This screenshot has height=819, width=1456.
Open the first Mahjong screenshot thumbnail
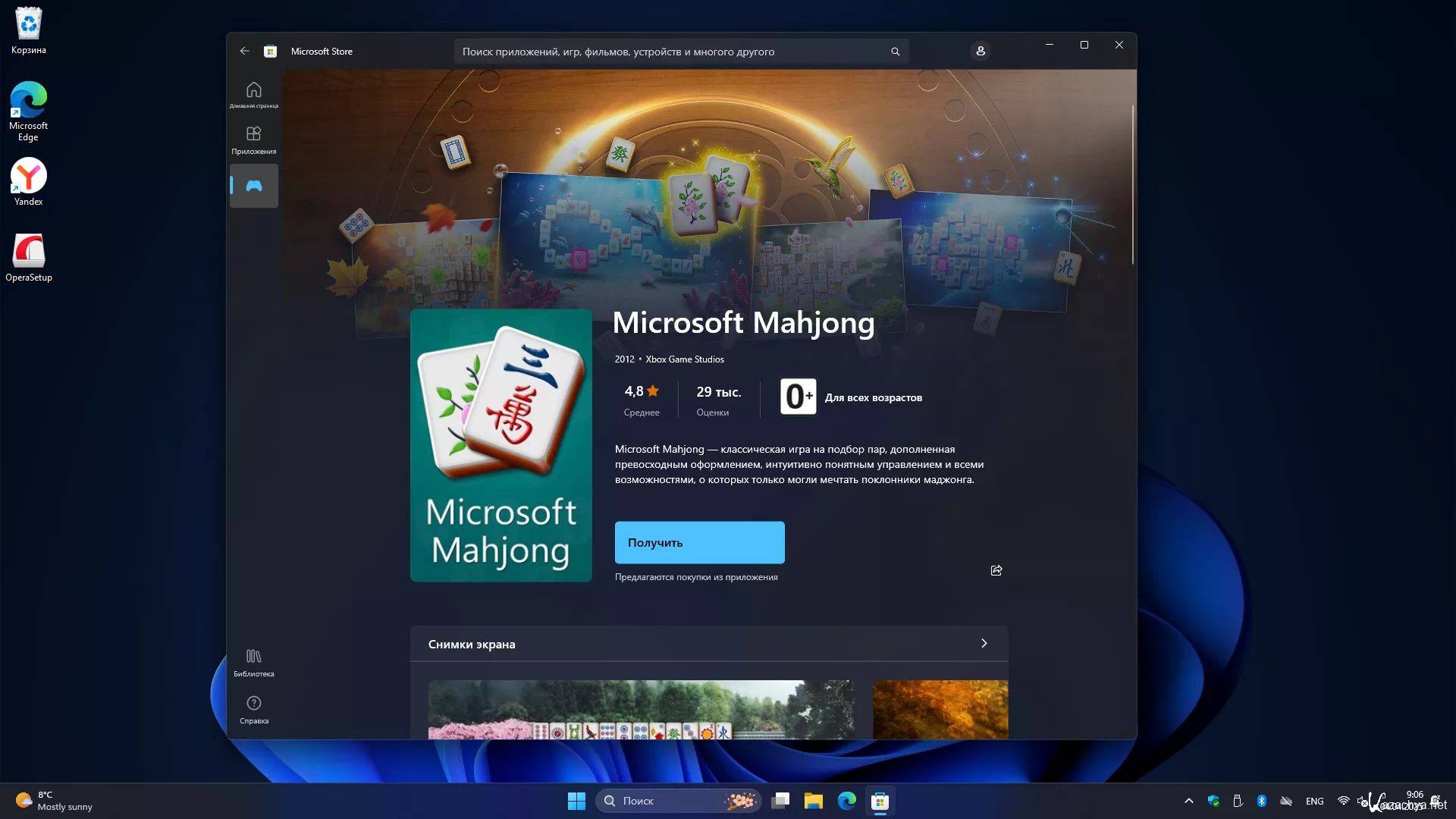tap(641, 709)
